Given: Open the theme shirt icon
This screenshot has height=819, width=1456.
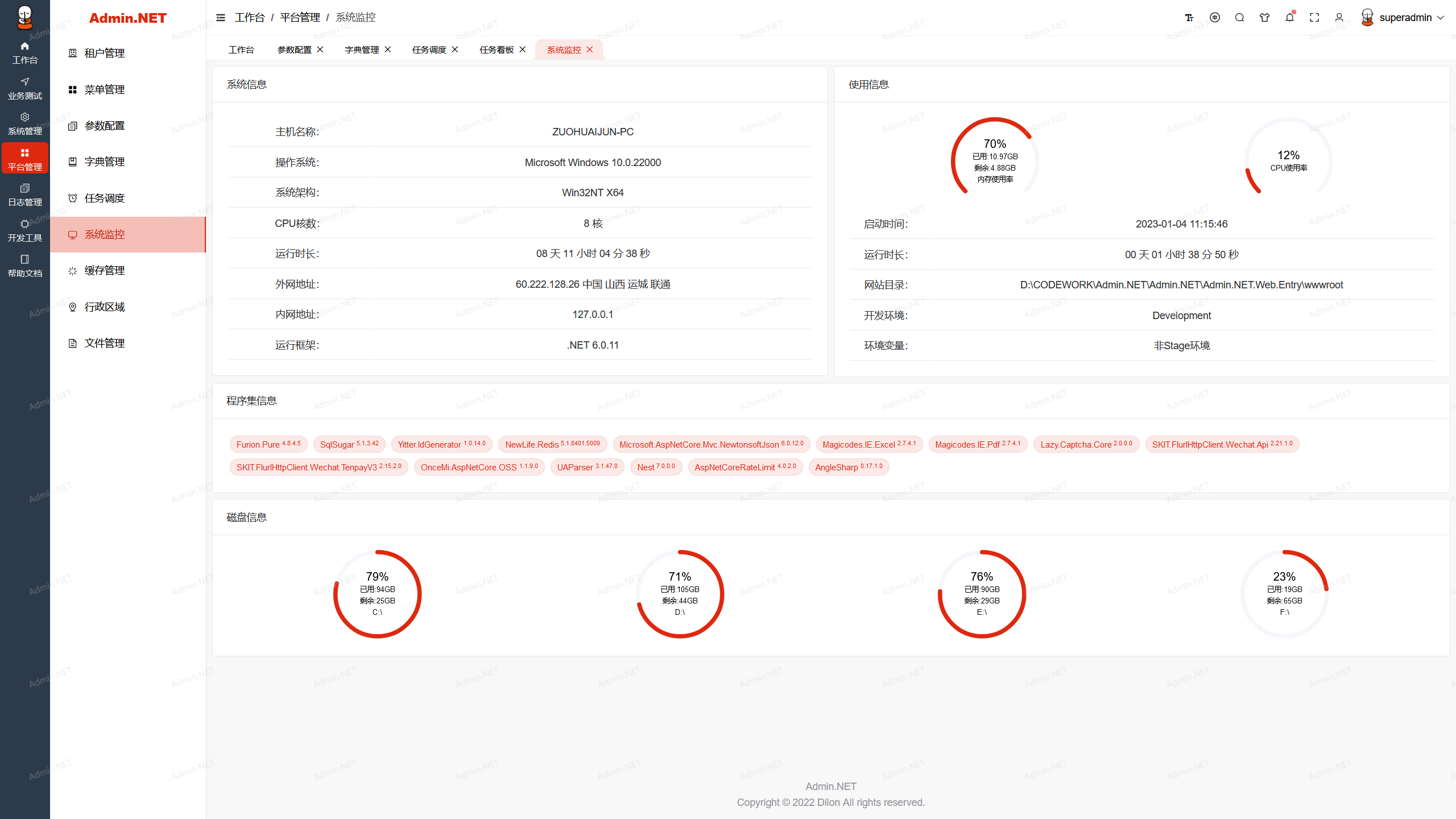Looking at the screenshot, I should click(x=1264, y=18).
